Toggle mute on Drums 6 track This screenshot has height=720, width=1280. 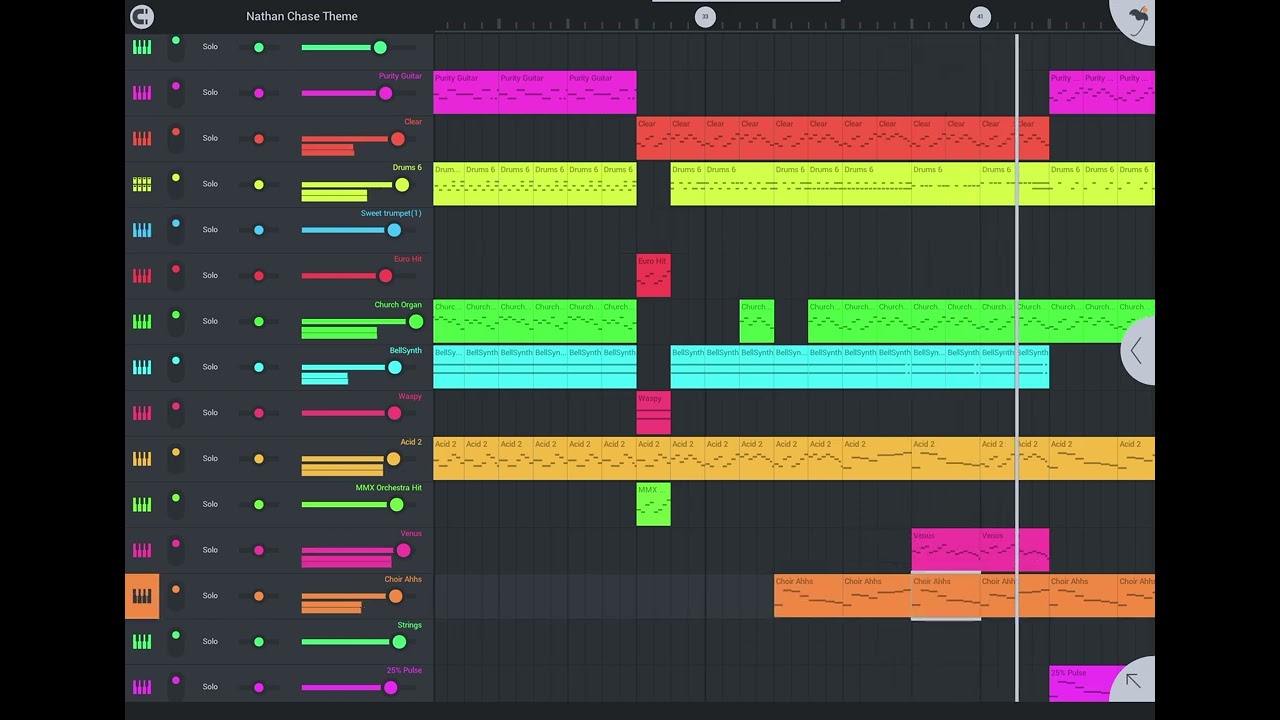coord(175,184)
